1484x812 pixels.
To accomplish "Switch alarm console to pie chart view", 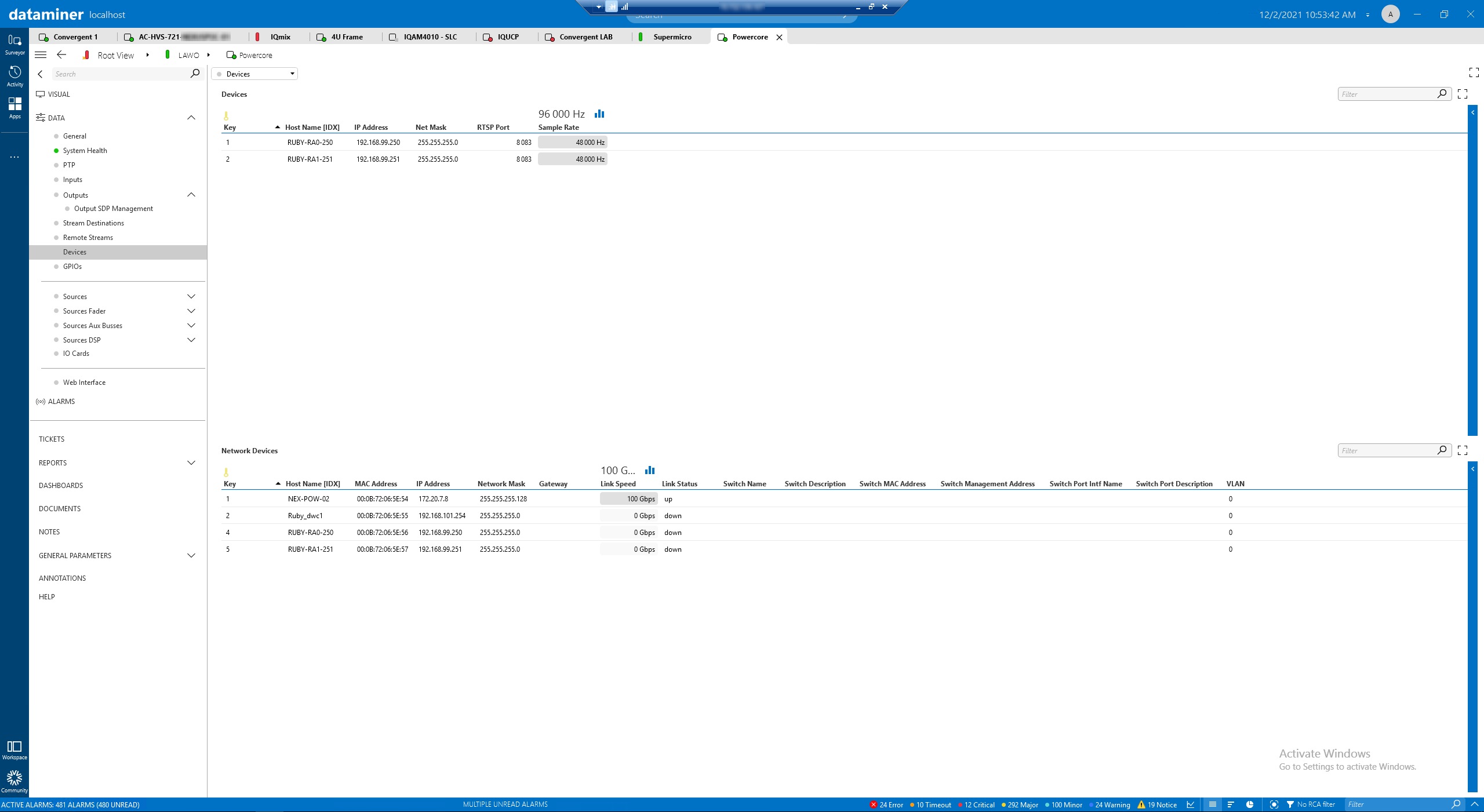I will [1250, 804].
